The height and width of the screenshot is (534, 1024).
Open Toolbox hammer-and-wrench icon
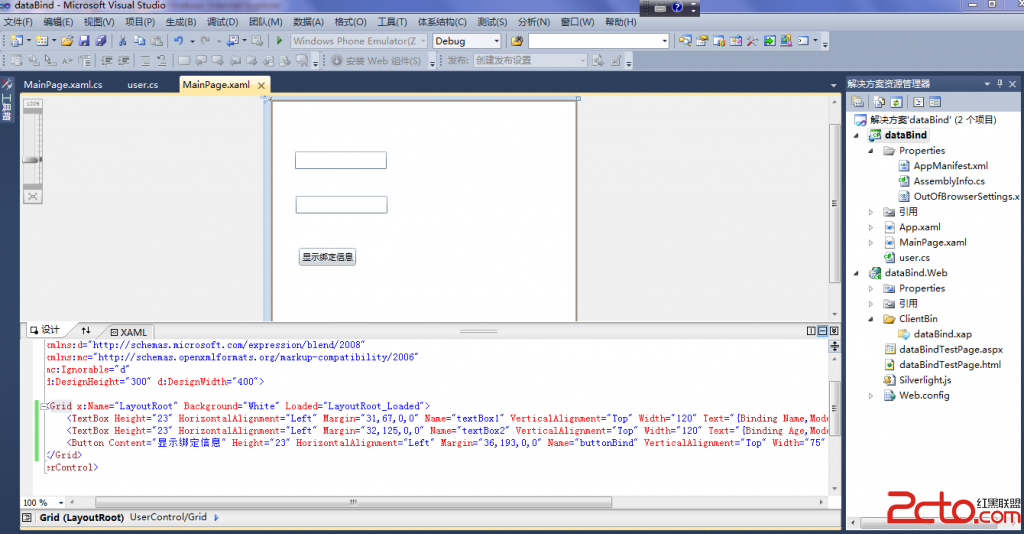(x=752, y=41)
